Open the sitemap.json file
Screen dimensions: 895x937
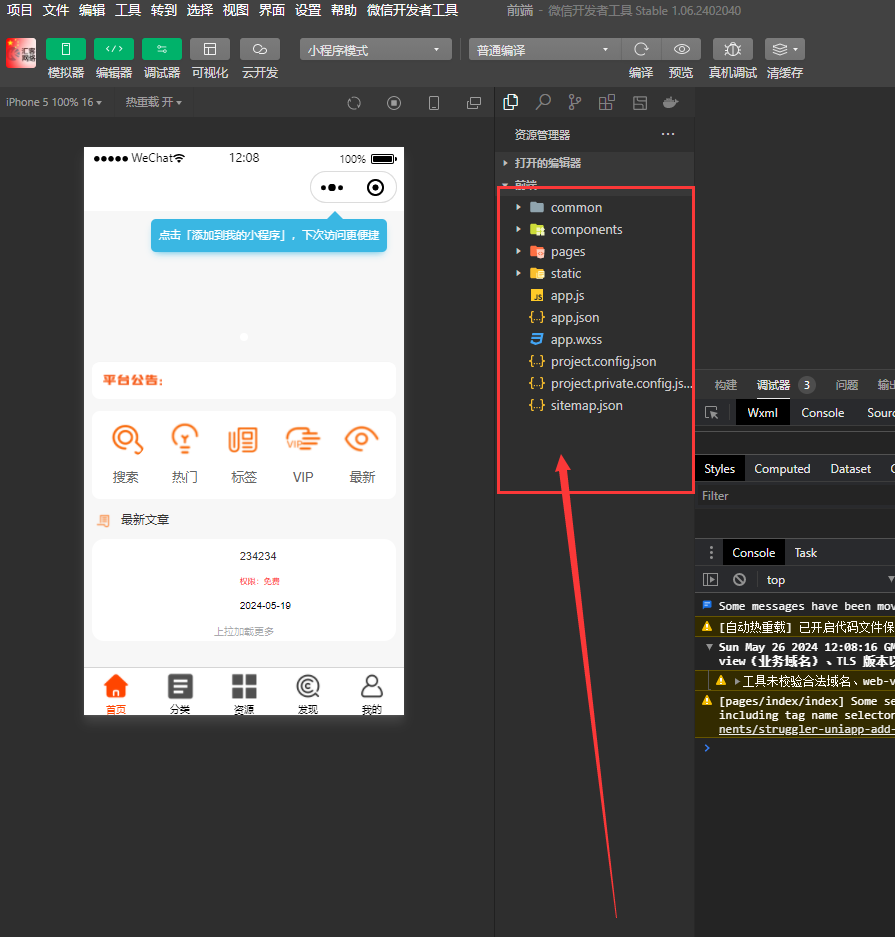pos(594,405)
